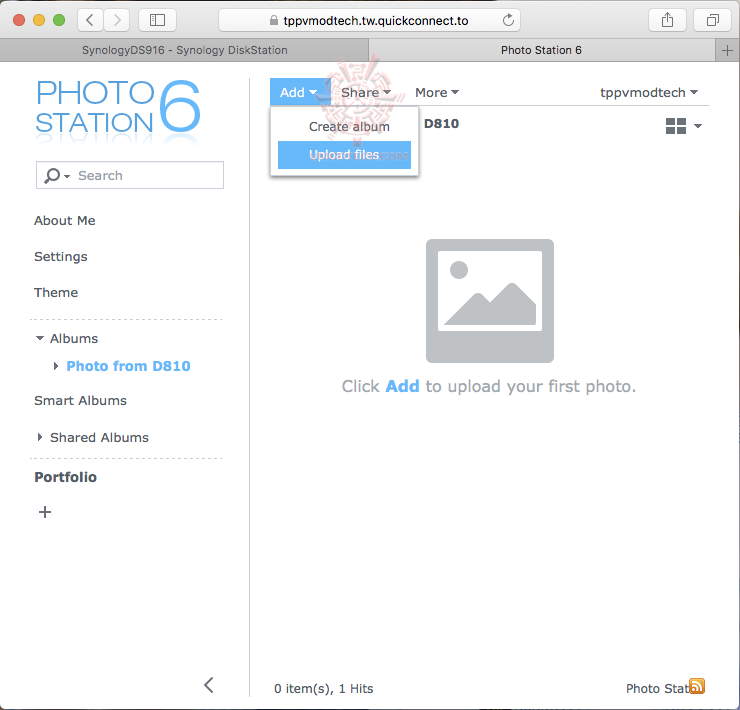Switch the thumbnail grid view icon
This screenshot has height=710, width=740.
675,126
